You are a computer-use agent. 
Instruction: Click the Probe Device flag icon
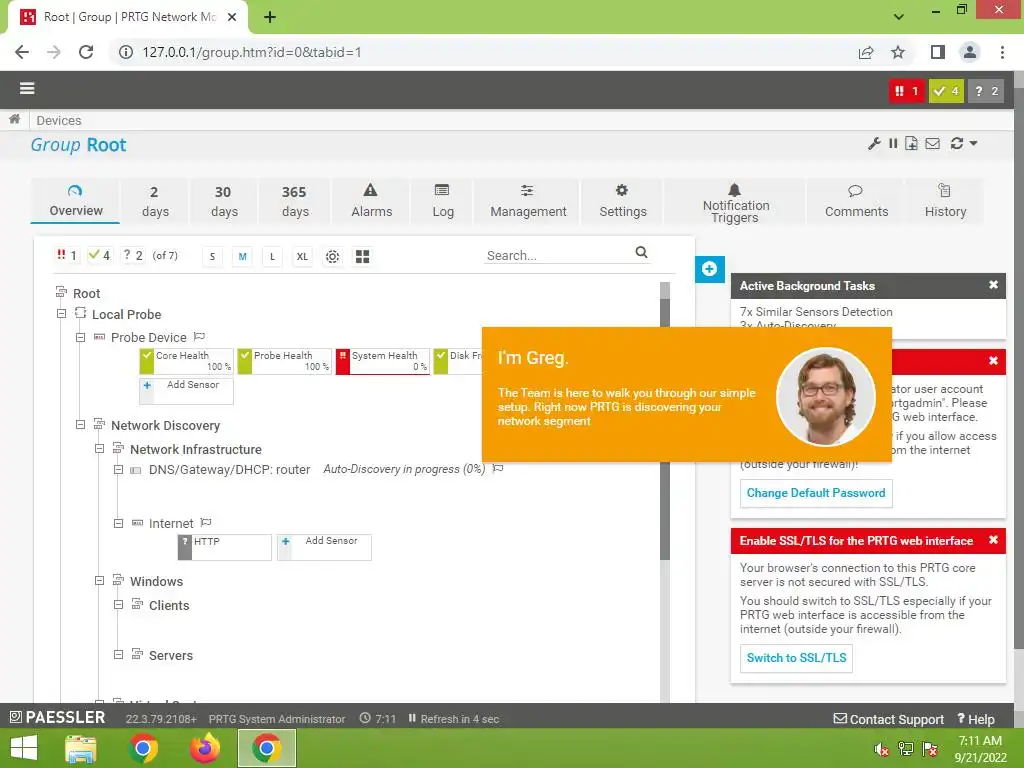pos(200,336)
